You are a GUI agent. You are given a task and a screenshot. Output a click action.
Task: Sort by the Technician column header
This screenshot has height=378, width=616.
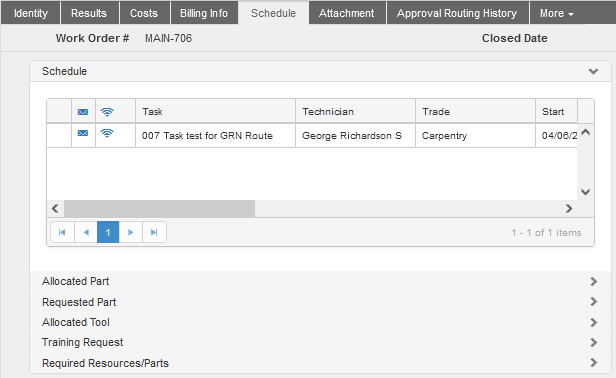(x=355, y=112)
